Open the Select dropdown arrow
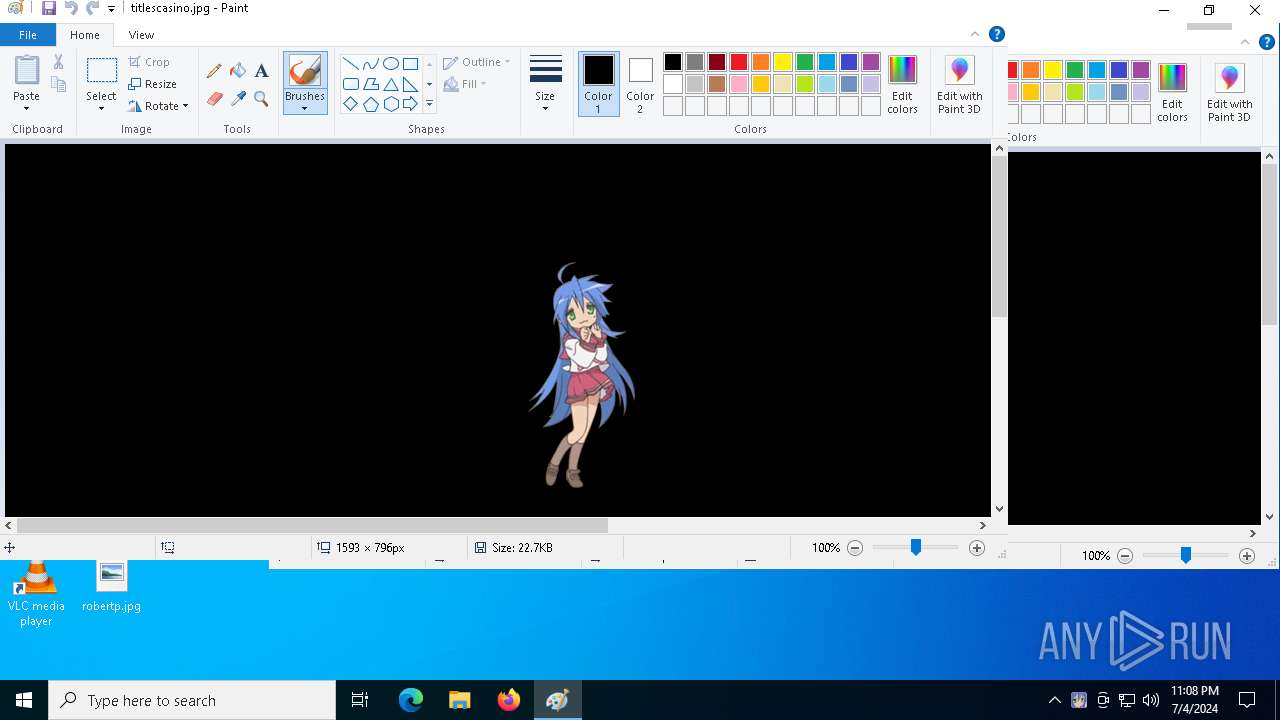1280x720 pixels. coord(101,108)
